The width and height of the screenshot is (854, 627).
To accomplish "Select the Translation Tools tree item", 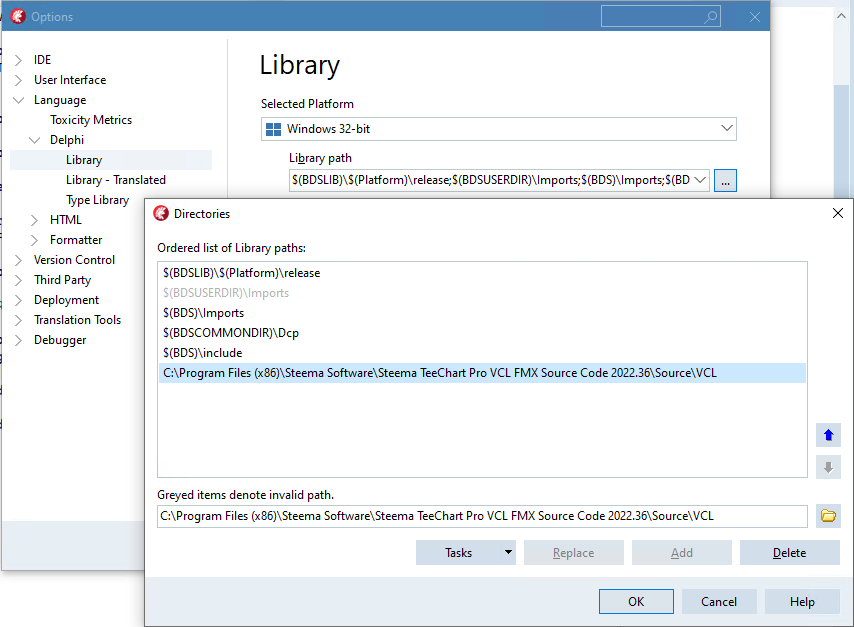I will click(x=77, y=320).
